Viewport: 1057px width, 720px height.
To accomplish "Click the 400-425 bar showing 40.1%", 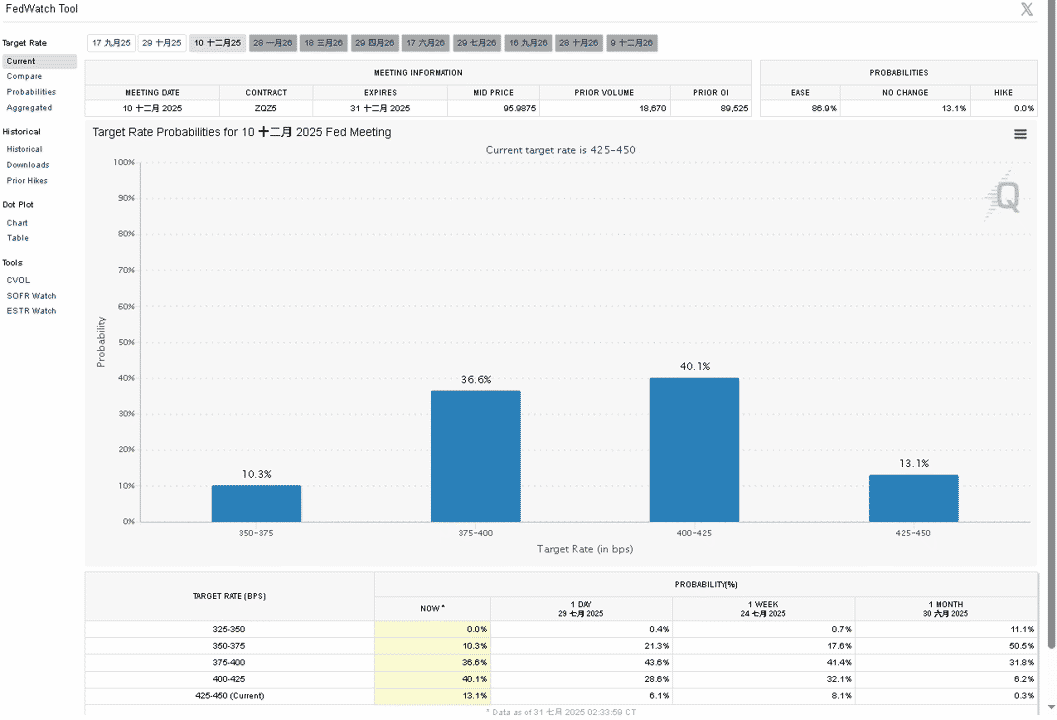I will (694, 450).
